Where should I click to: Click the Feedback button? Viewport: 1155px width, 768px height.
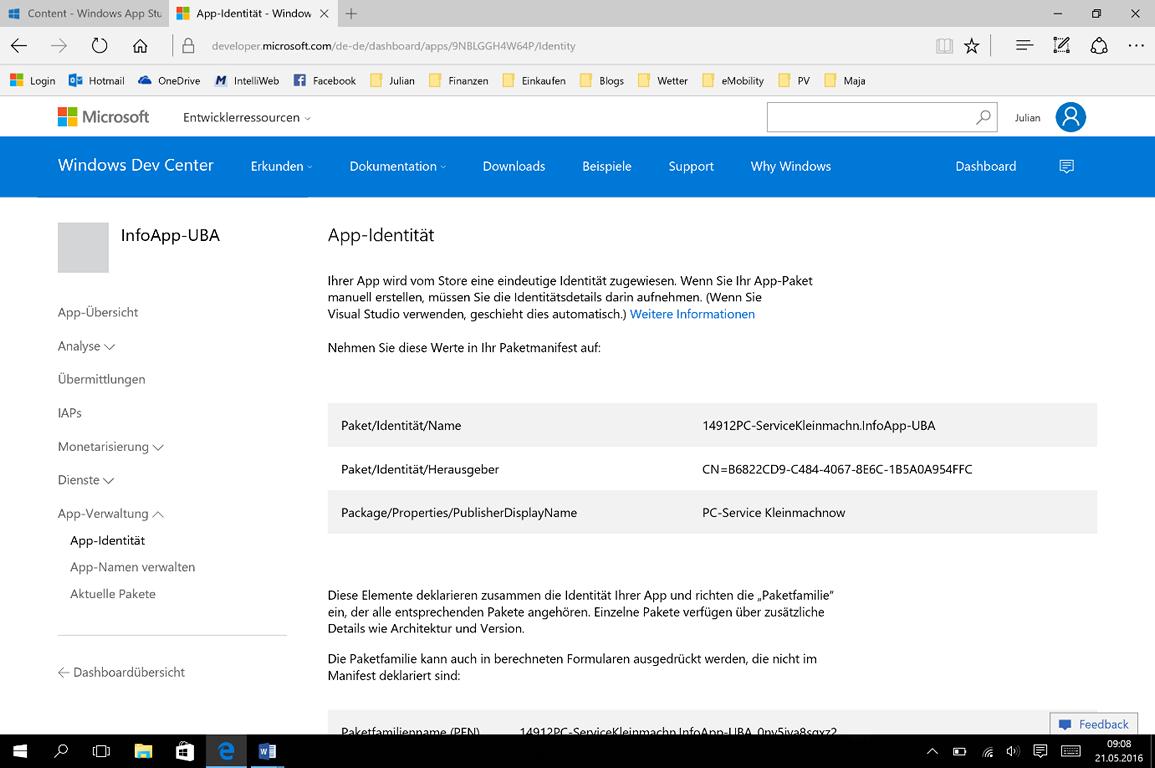coord(1094,724)
